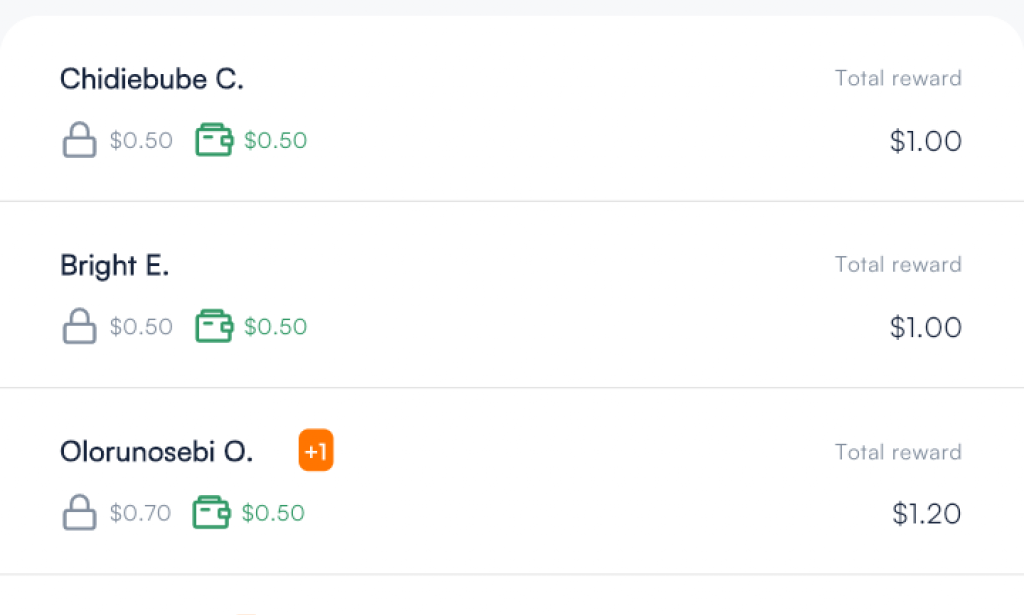Click the $0.70 locked amount for Olorunosebi O.
Screen dimensions: 1024x615
(140, 513)
